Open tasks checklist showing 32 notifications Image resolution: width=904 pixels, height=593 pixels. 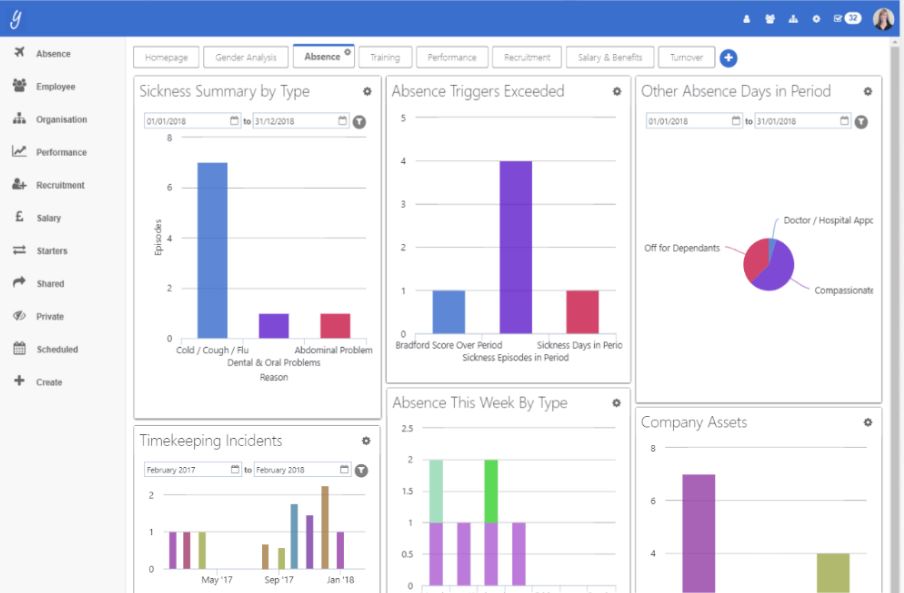pyautogui.click(x=847, y=18)
